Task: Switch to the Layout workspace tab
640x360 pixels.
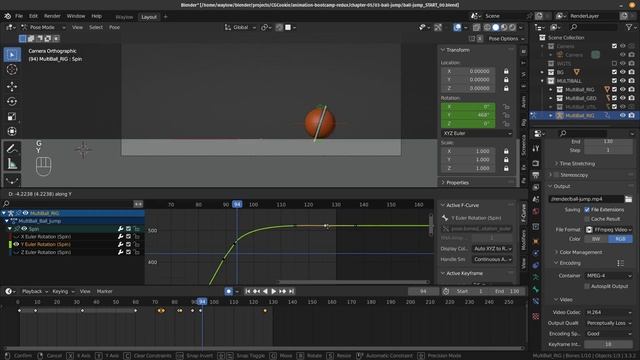Action: click(x=149, y=17)
